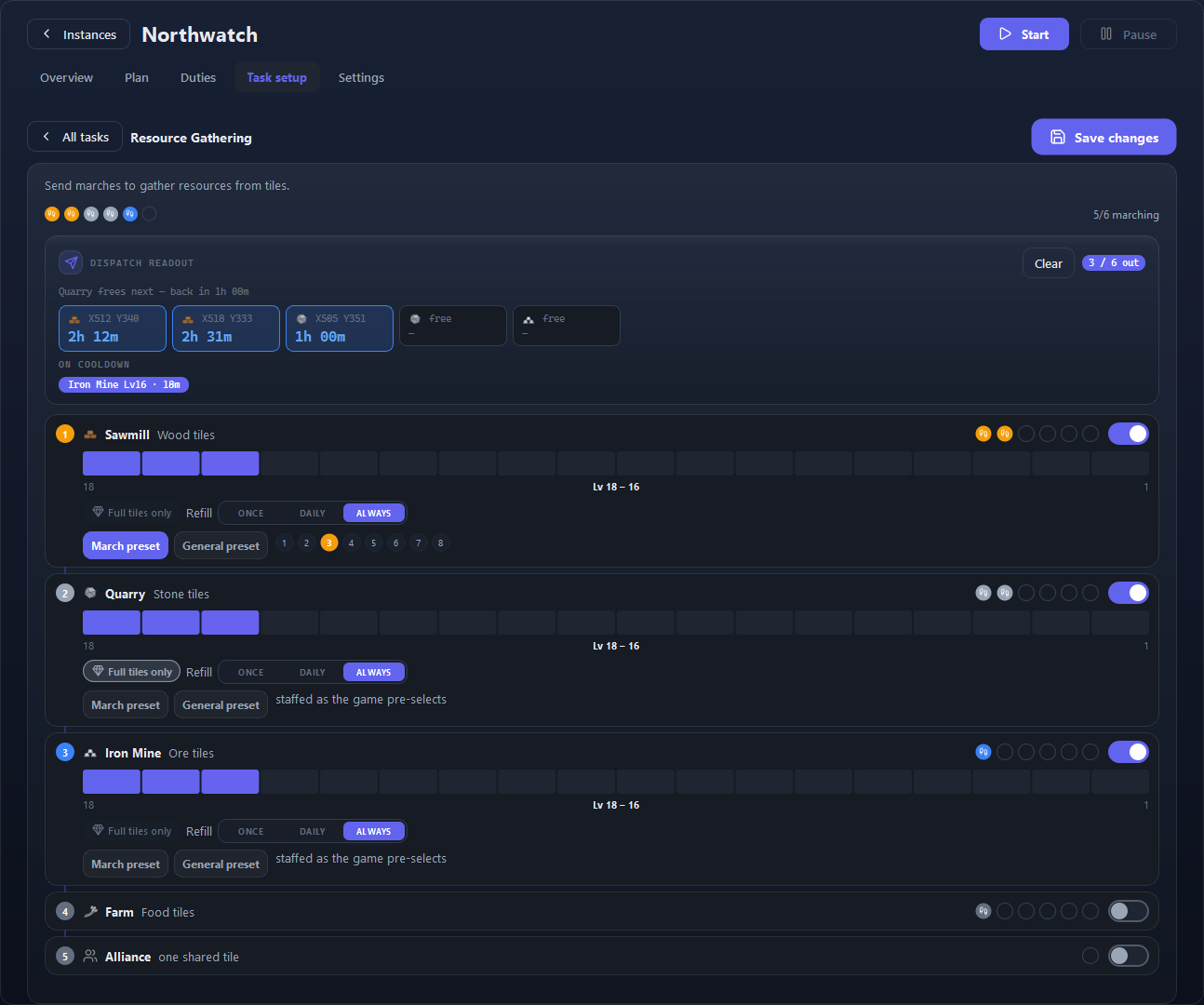This screenshot has height=1005, width=1204.
Task: Click Farm priority badge number 4
Action: click(65, 911)
